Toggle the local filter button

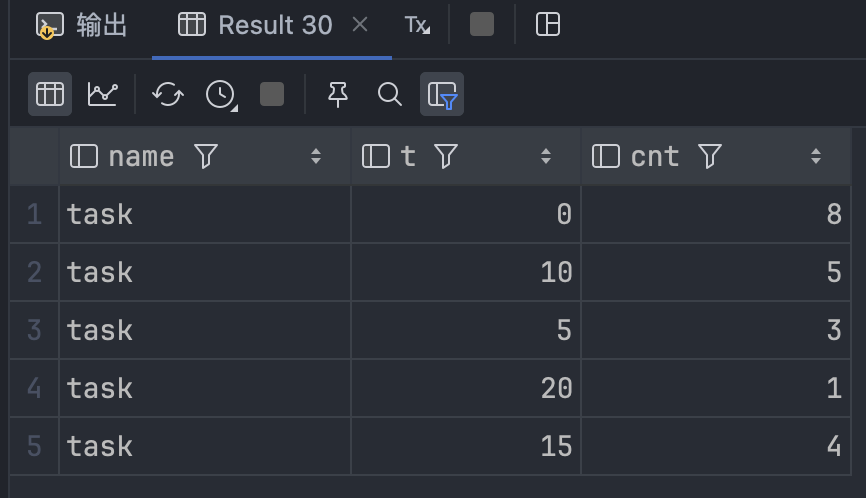coord(442,94)
